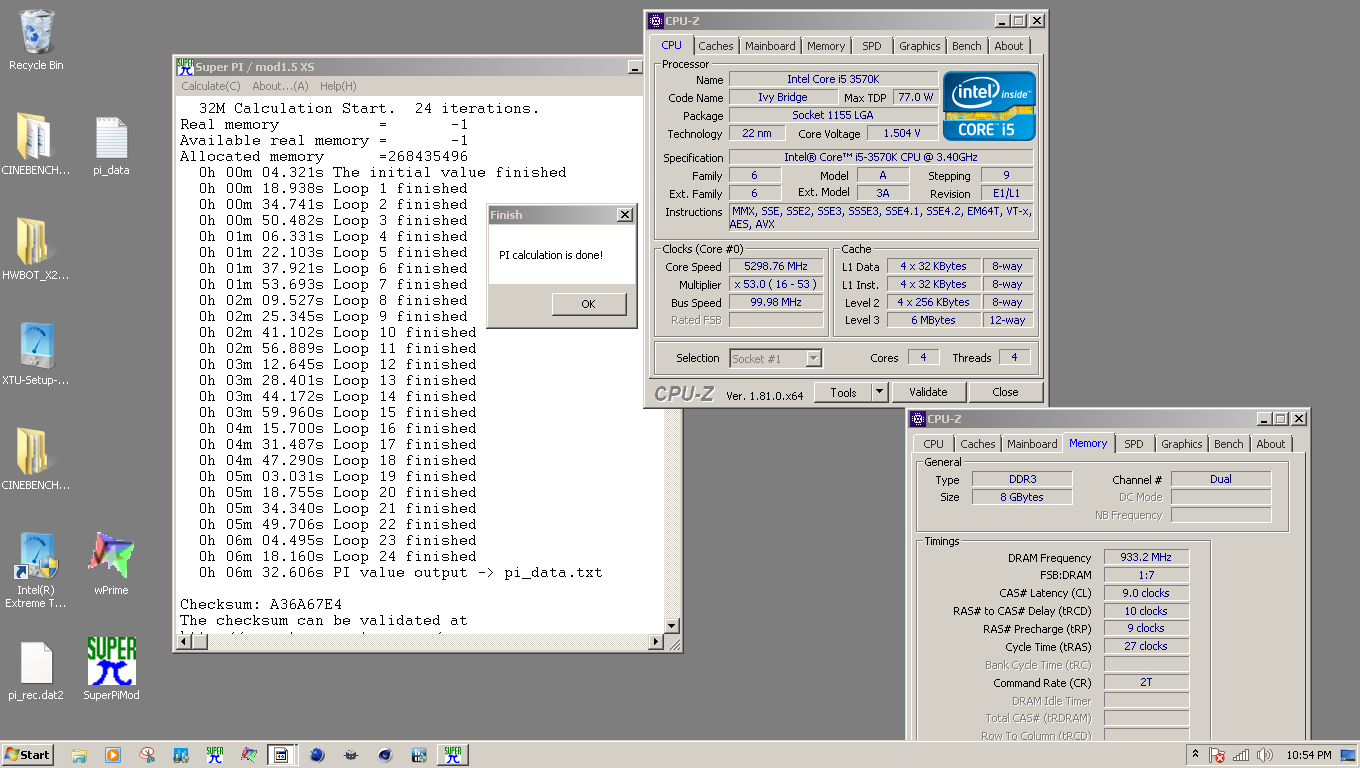
Task: Switch to Memory tab in CPU-Z processor window
Action: (x=826, y=46)
